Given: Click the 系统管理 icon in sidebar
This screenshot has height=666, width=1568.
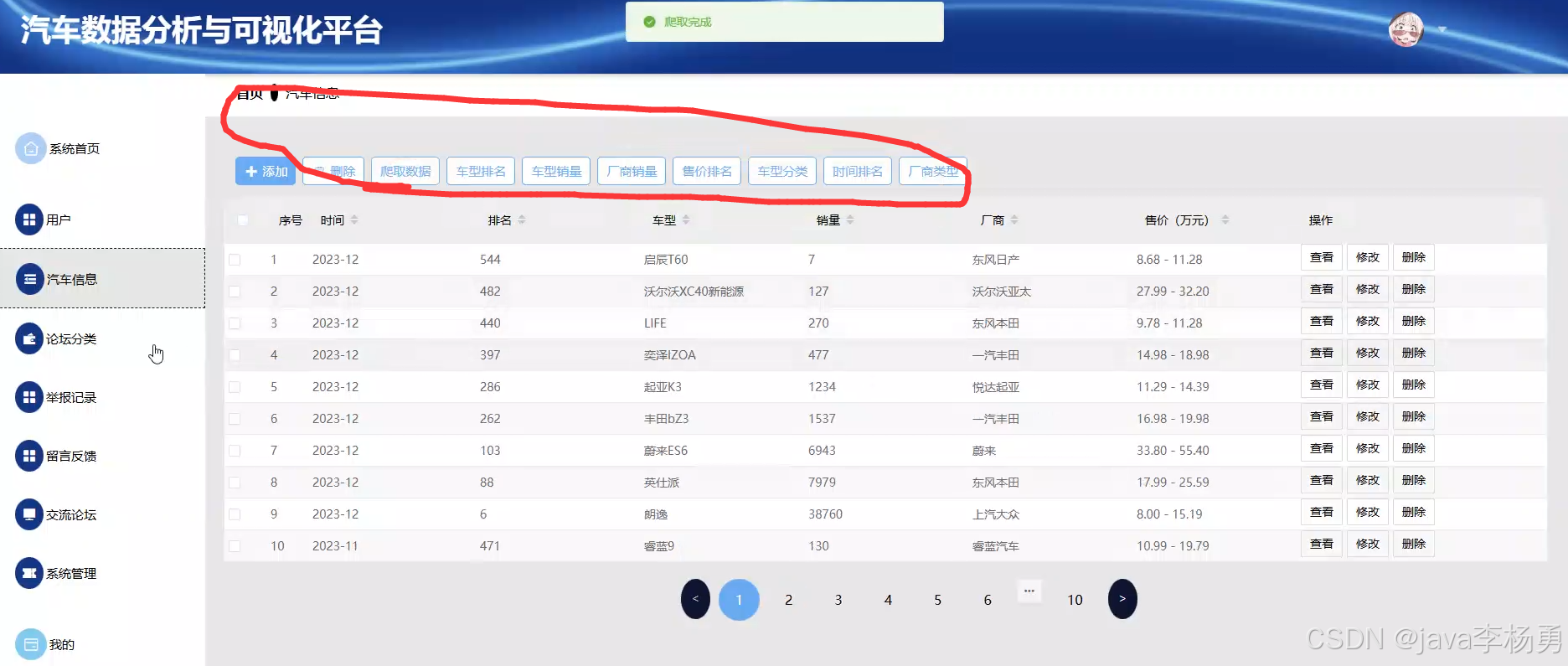Looking at the screenshot, I should point(29,573).
